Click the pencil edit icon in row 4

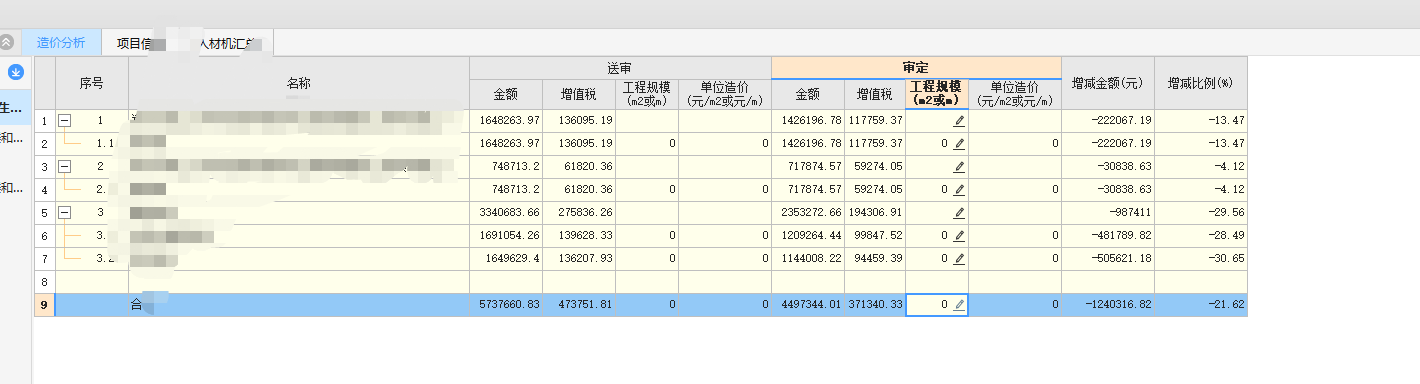959,189
